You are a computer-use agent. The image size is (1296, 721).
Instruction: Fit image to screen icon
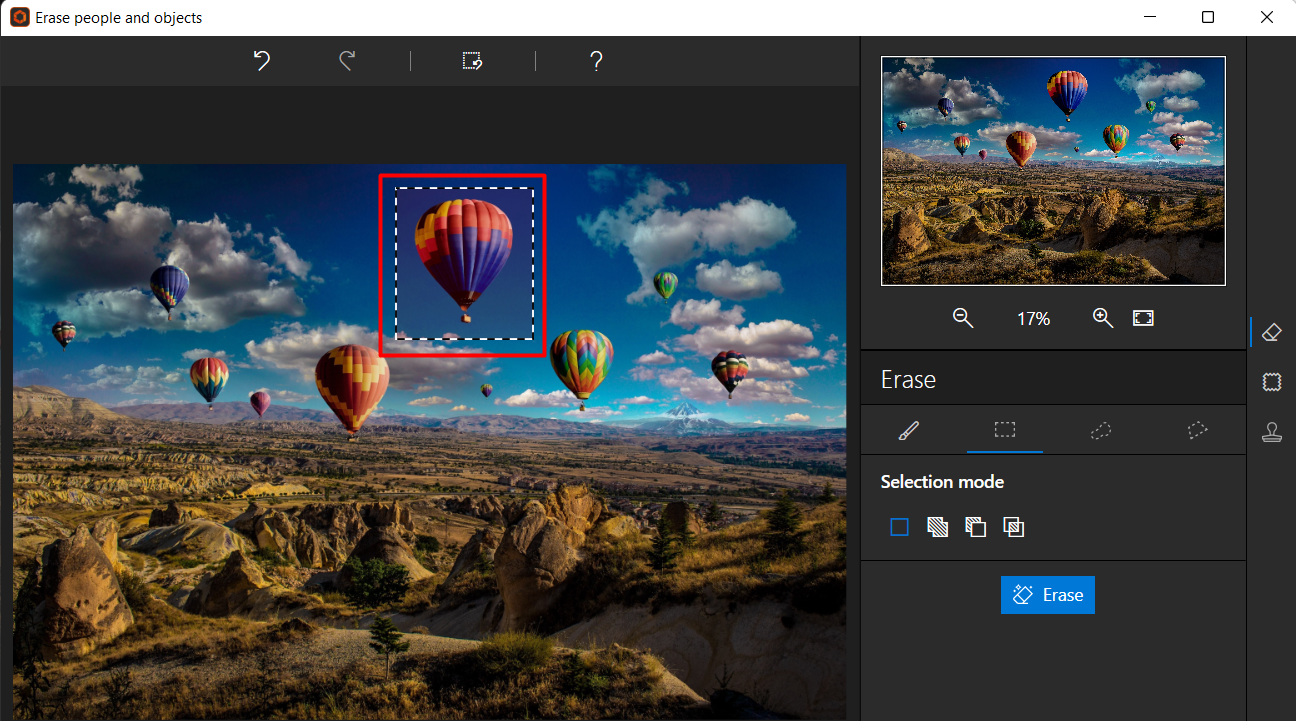pos(1143,318)
